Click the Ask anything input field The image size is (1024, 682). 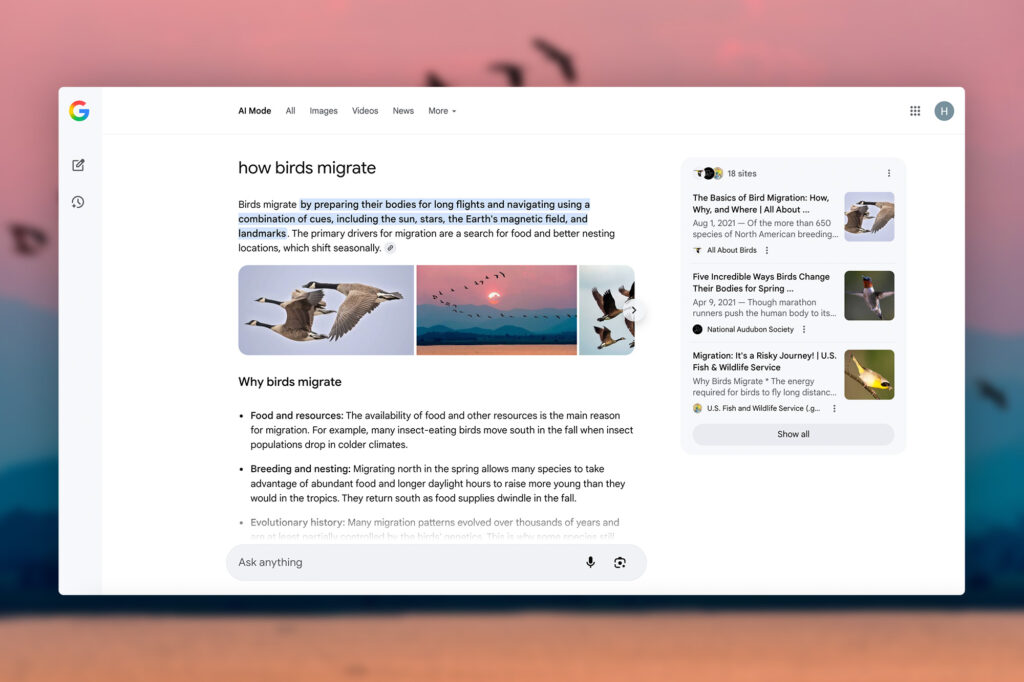[400, 562]
